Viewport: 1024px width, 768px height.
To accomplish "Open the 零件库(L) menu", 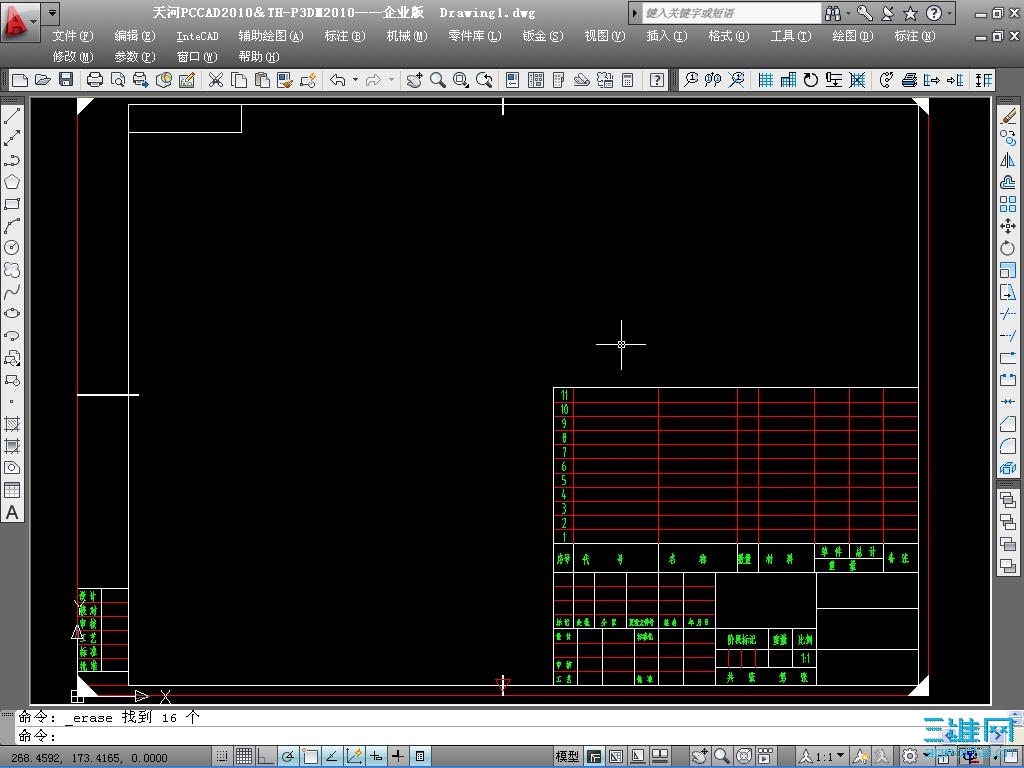I will click(x=475, y=36).
